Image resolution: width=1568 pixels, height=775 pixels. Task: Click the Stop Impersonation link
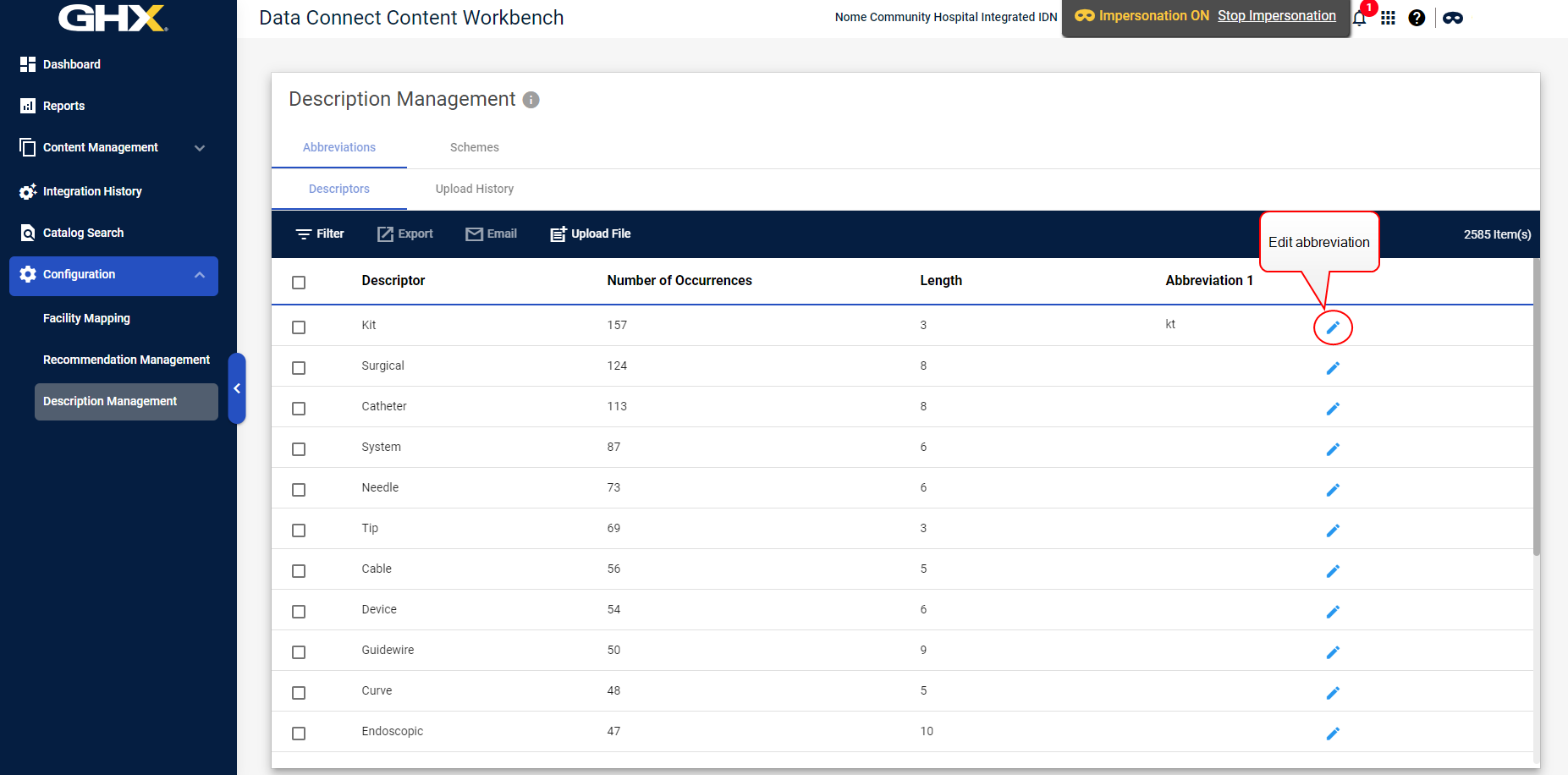(1276, 16)
